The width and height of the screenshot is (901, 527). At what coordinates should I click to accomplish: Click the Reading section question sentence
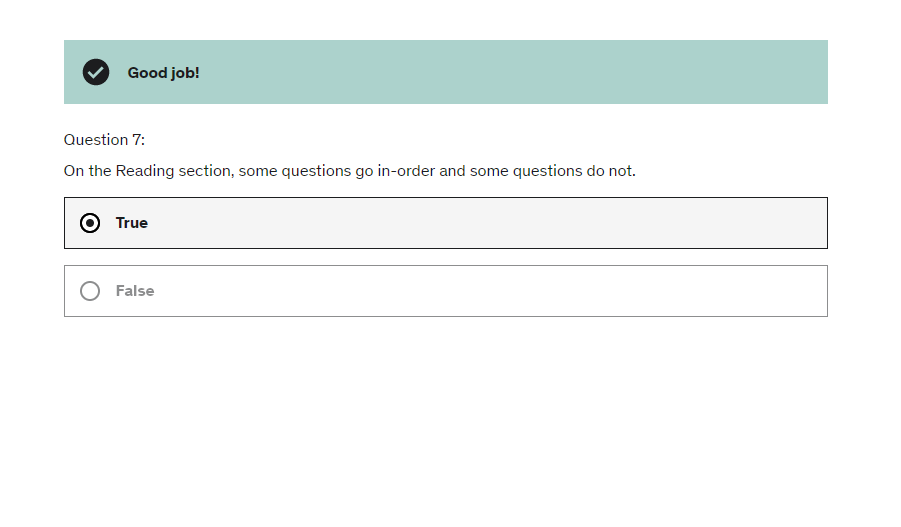click(349, 171)
